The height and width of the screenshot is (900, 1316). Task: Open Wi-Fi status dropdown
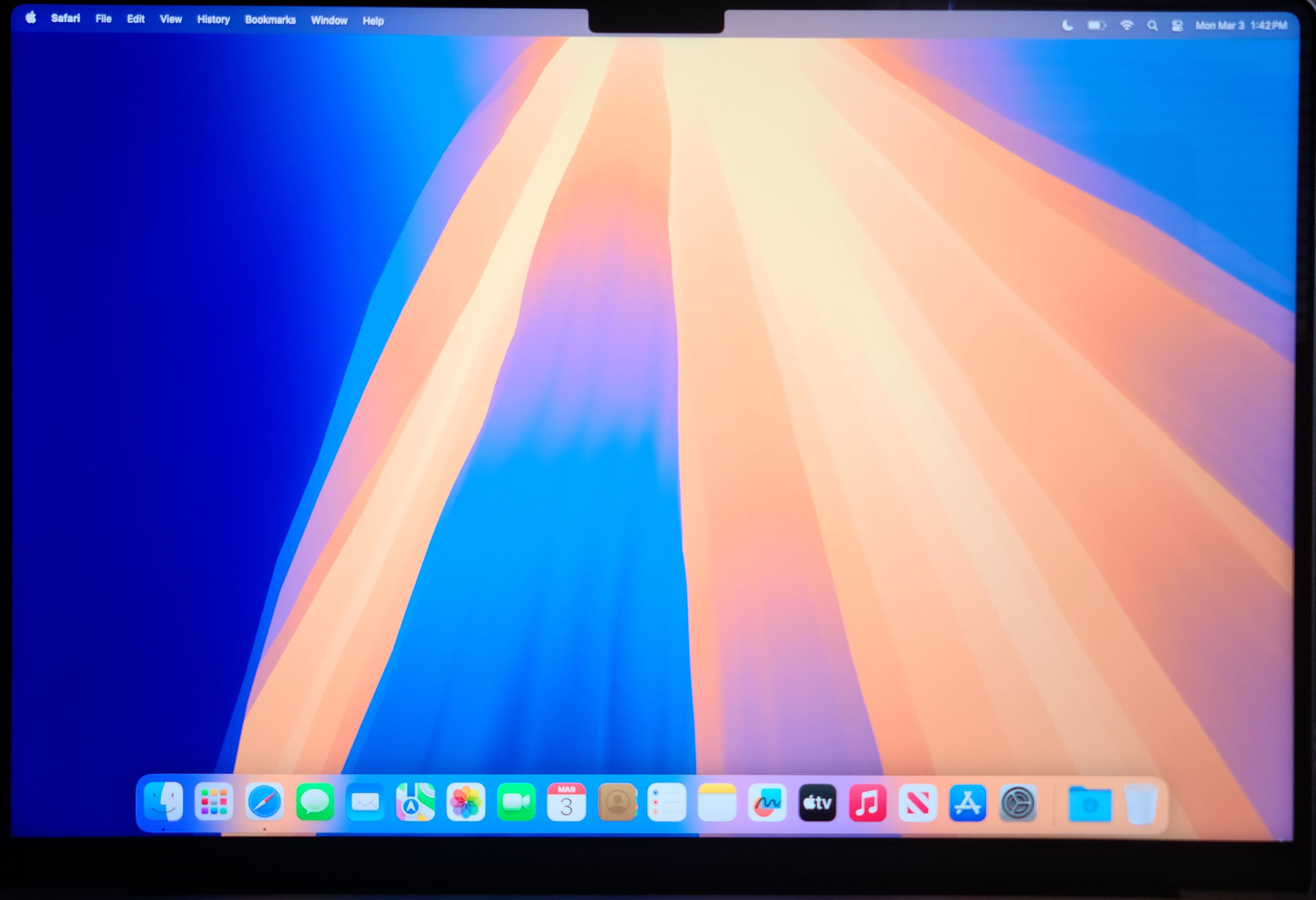pos(1126,26)
